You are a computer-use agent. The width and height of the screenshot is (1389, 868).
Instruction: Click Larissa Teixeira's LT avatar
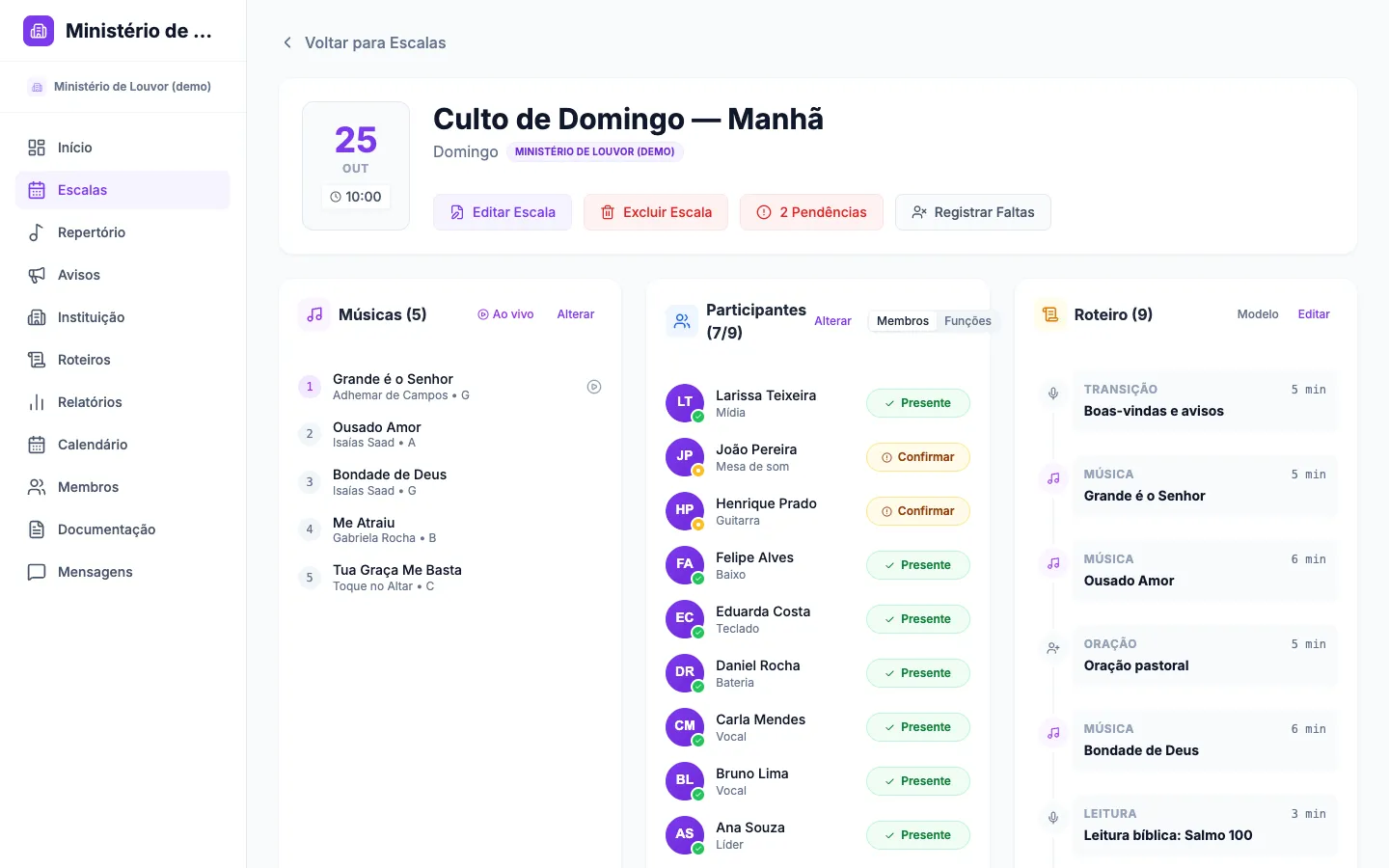point(685,403)
